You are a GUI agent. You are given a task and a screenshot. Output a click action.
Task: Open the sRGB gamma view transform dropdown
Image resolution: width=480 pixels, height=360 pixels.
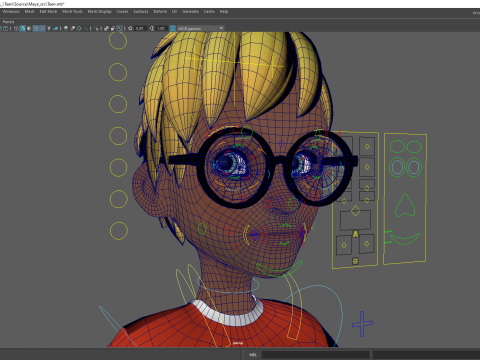click(x=200, y=28)
